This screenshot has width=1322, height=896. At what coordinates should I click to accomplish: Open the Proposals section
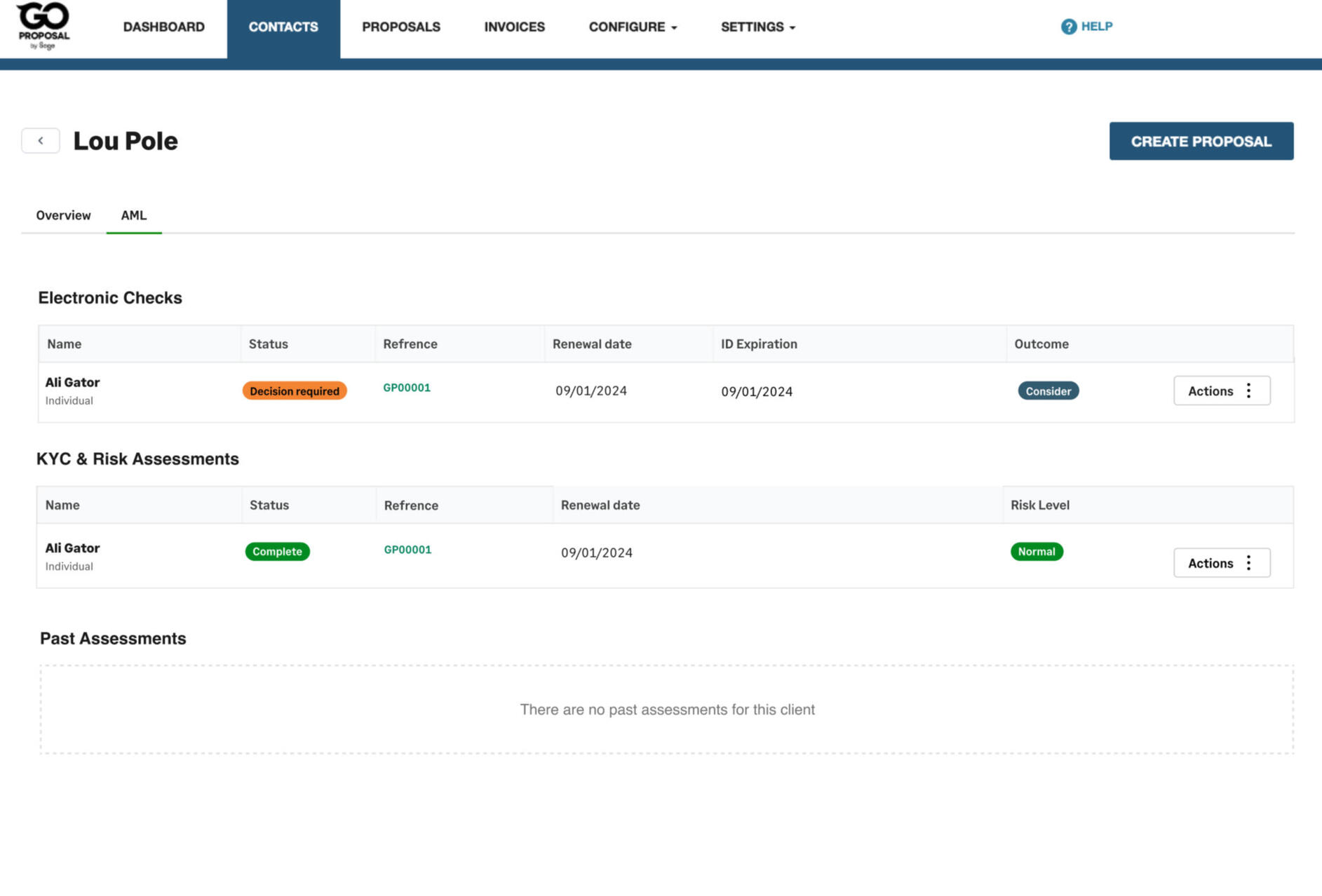tap(400, 27)
